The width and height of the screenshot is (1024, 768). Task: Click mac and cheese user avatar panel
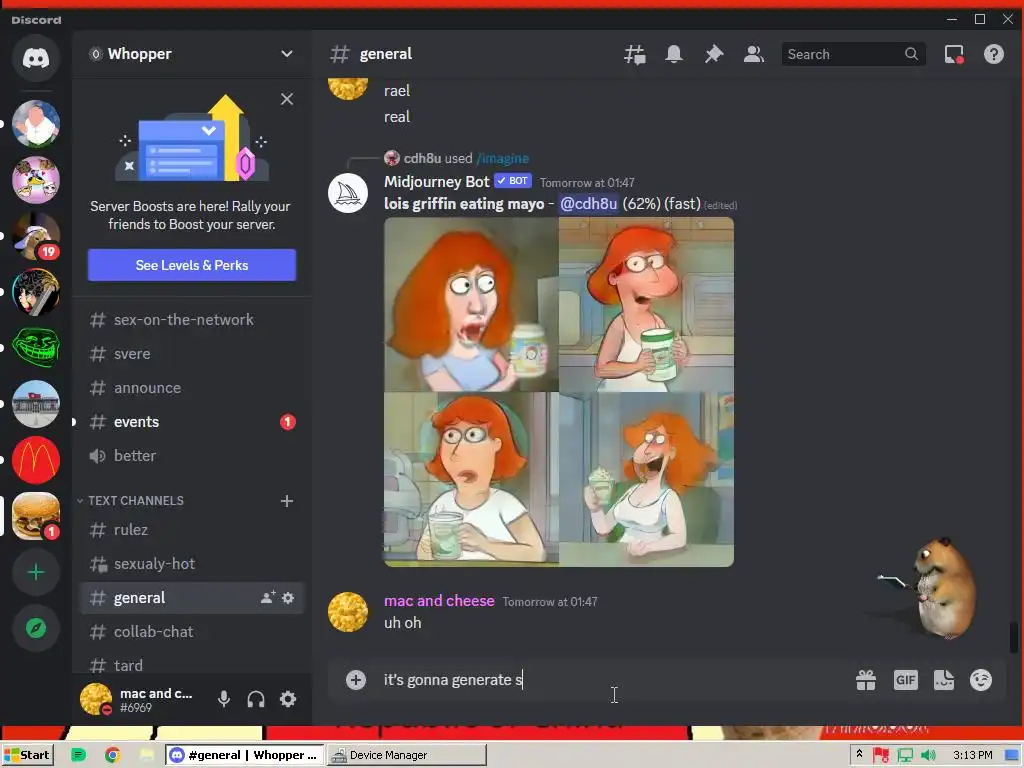140,699
